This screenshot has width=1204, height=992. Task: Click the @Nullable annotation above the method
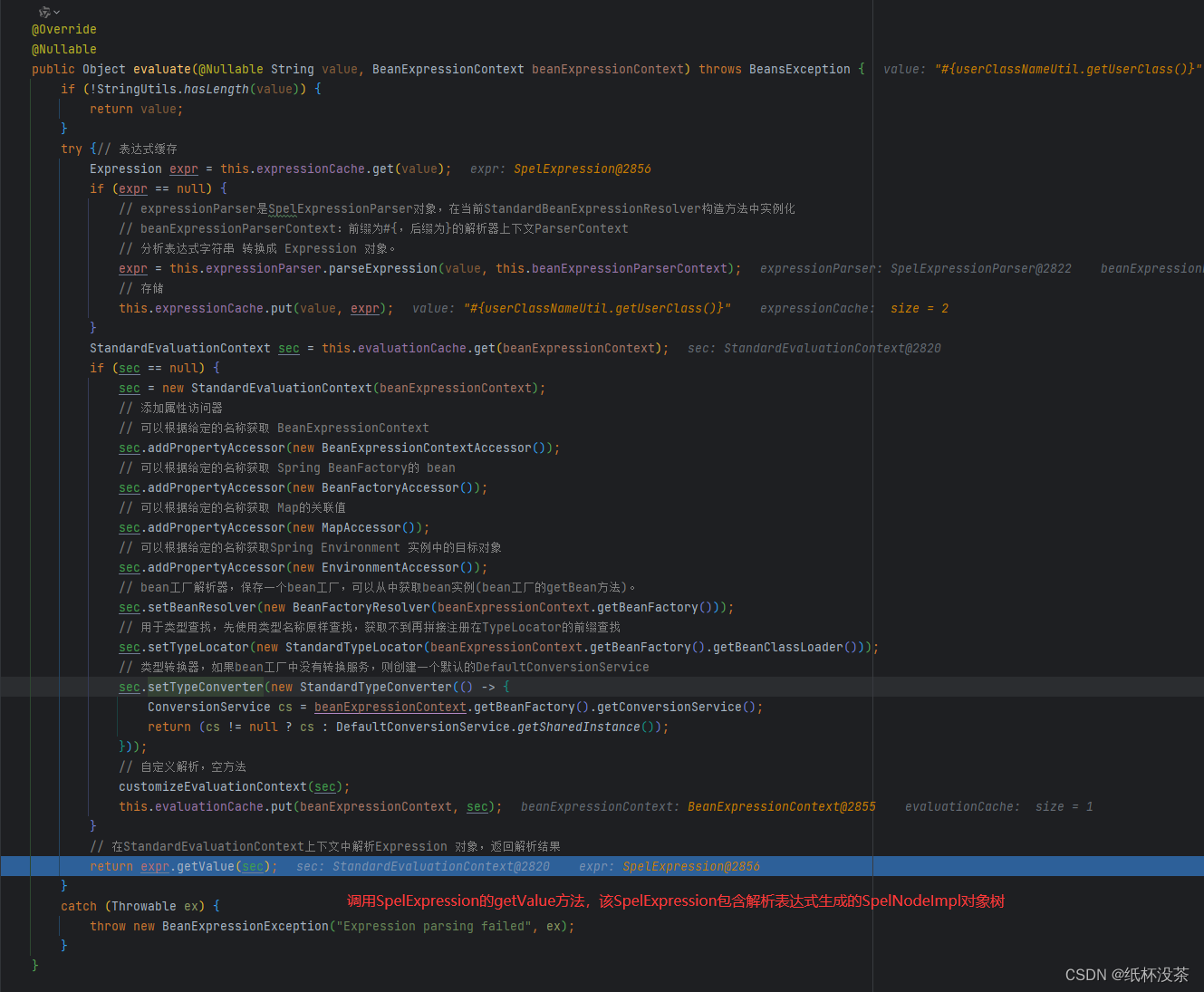tap(64, 49)
